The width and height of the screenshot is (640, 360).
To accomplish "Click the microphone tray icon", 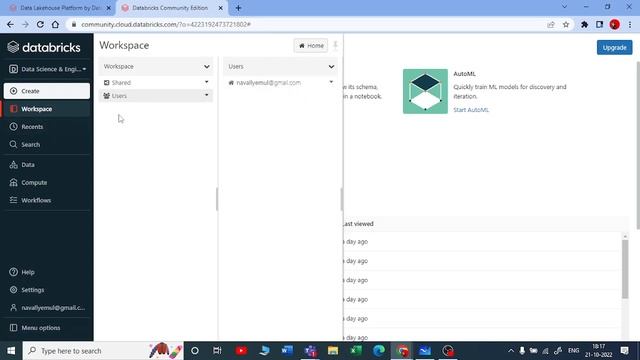I will tap(522, 351).
